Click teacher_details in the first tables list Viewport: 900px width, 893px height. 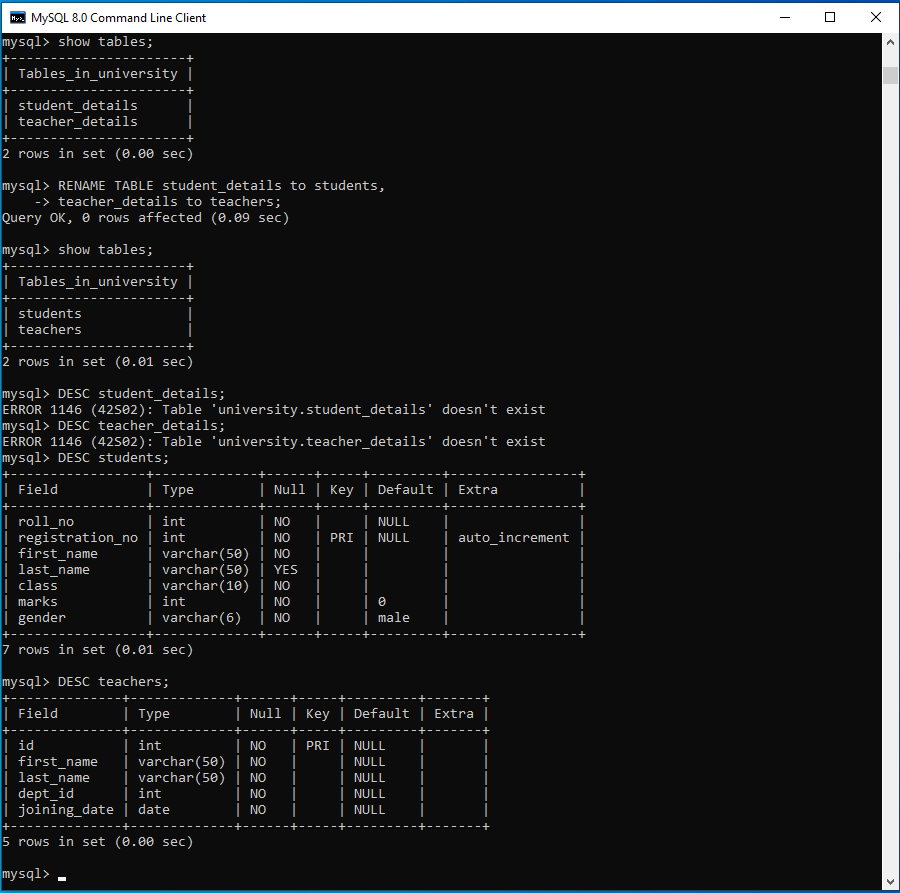(78, 121)
